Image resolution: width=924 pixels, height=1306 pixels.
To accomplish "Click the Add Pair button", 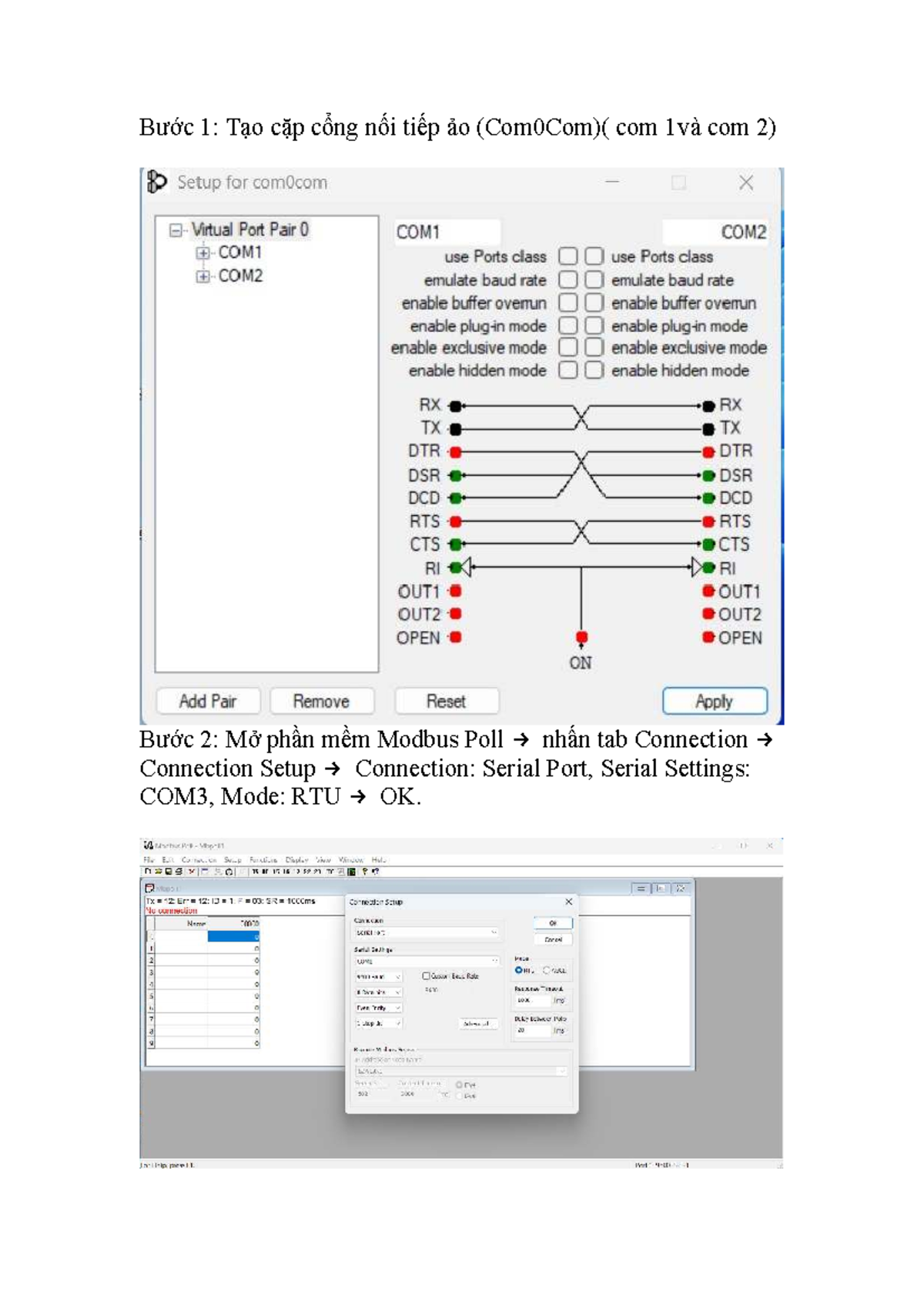I will pos(208,702).
